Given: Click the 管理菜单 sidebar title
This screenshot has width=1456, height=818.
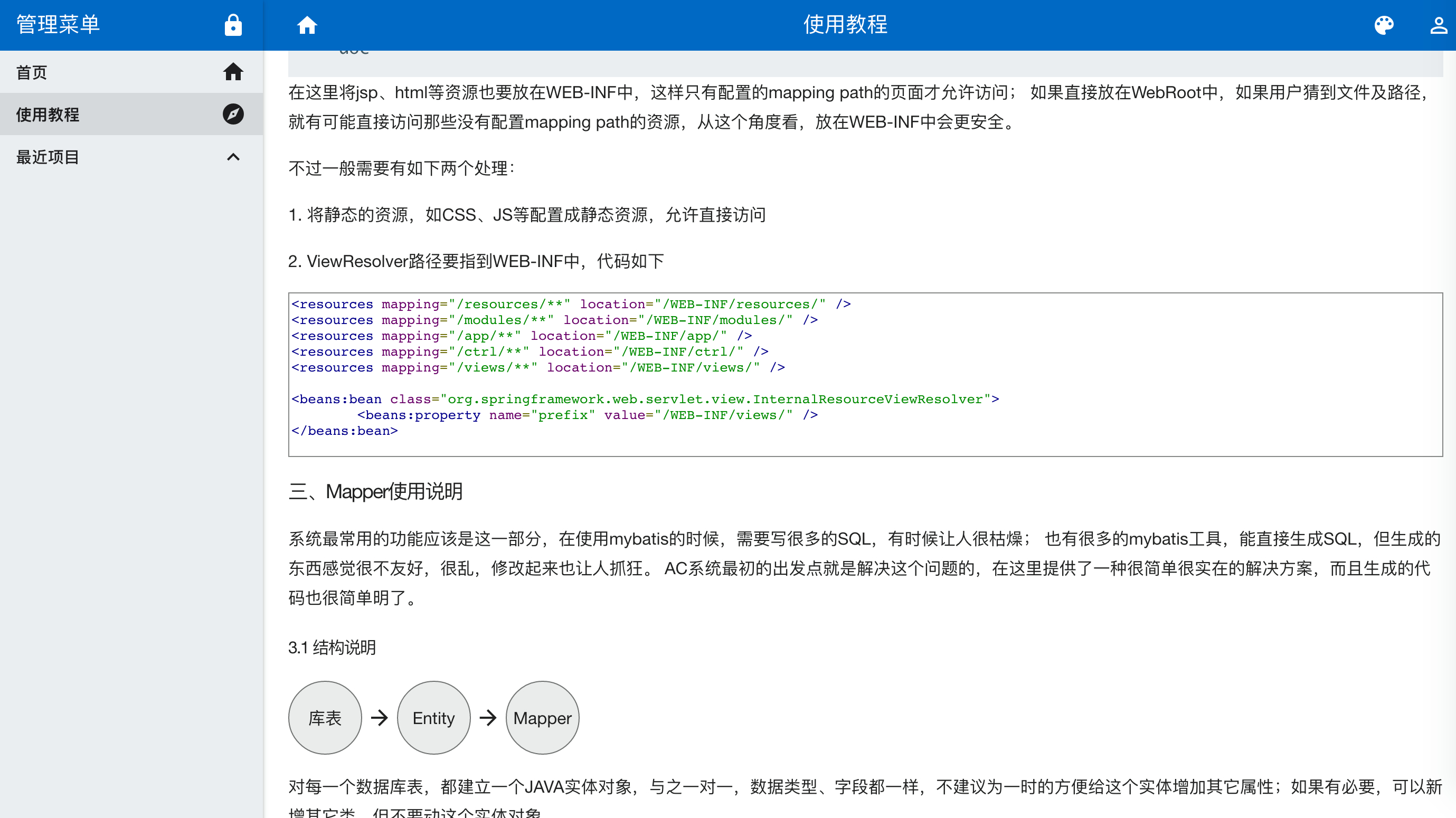Looking at the screenshot, I should click(58, 25).
